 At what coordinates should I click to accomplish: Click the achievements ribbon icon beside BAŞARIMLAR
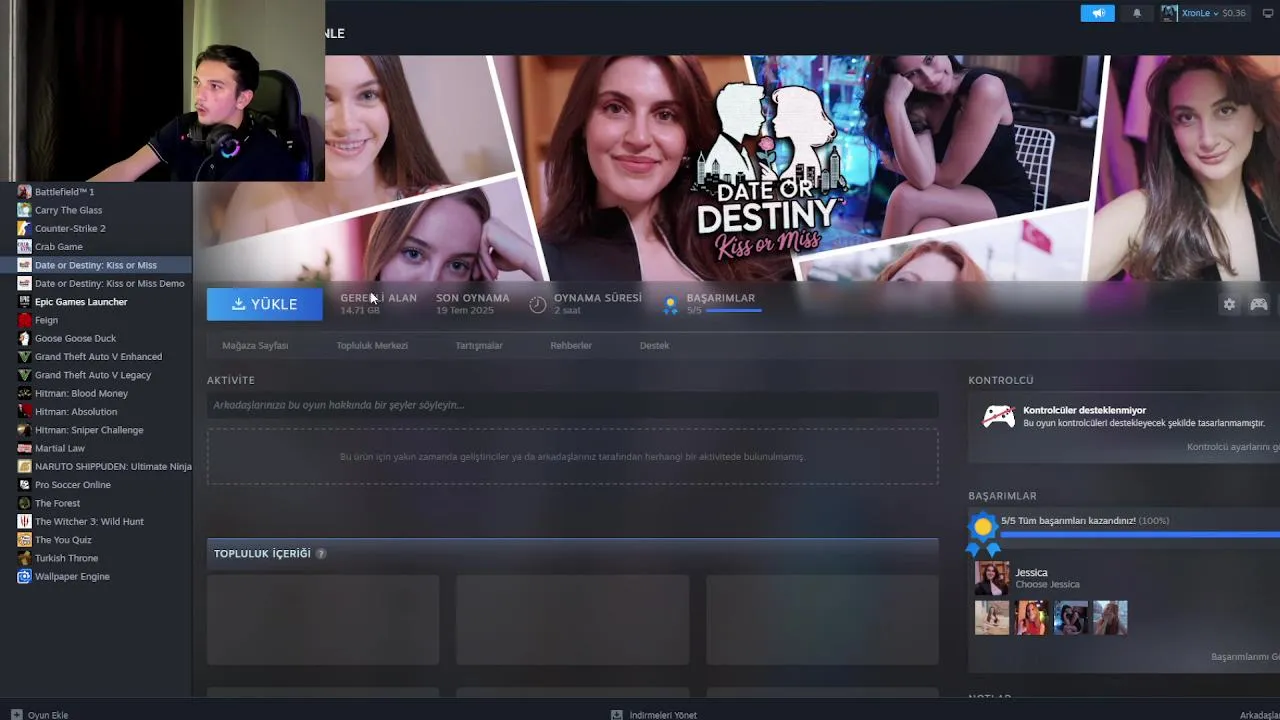point(671,305)
